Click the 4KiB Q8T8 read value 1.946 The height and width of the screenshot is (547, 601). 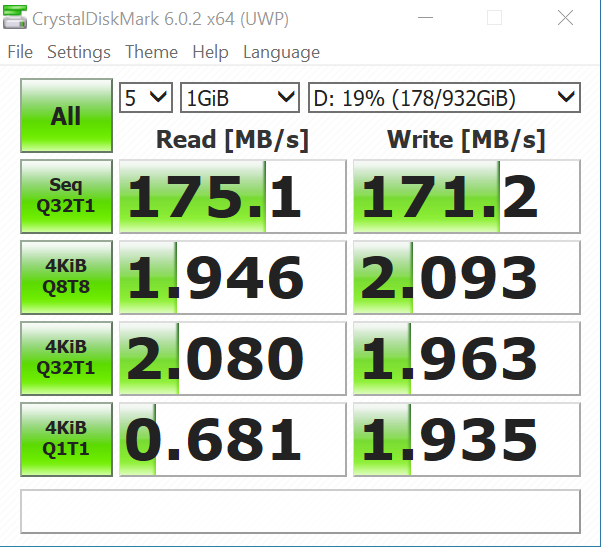233,278
